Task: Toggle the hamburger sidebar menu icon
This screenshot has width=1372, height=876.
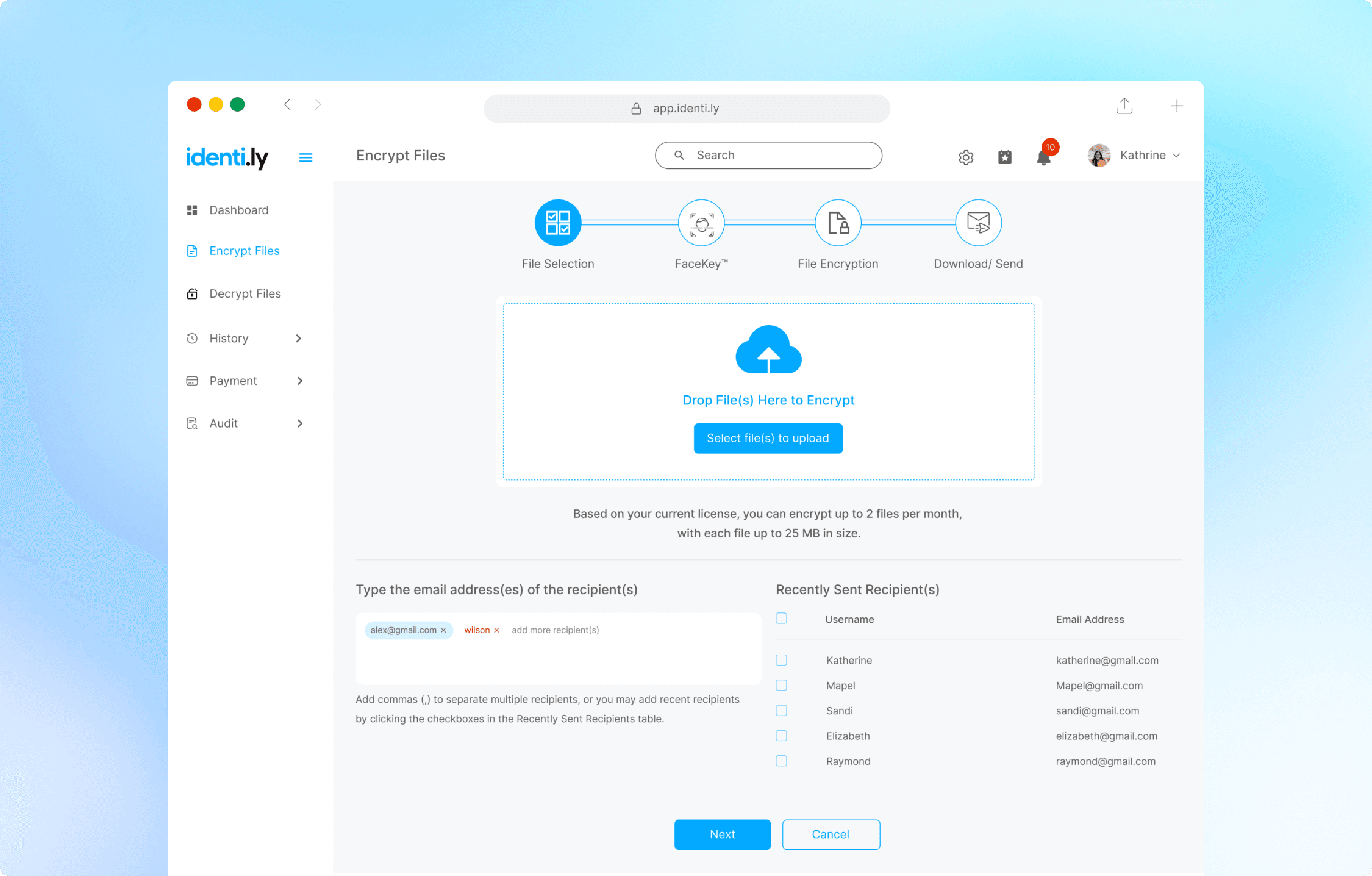Action: click(305, 157)
